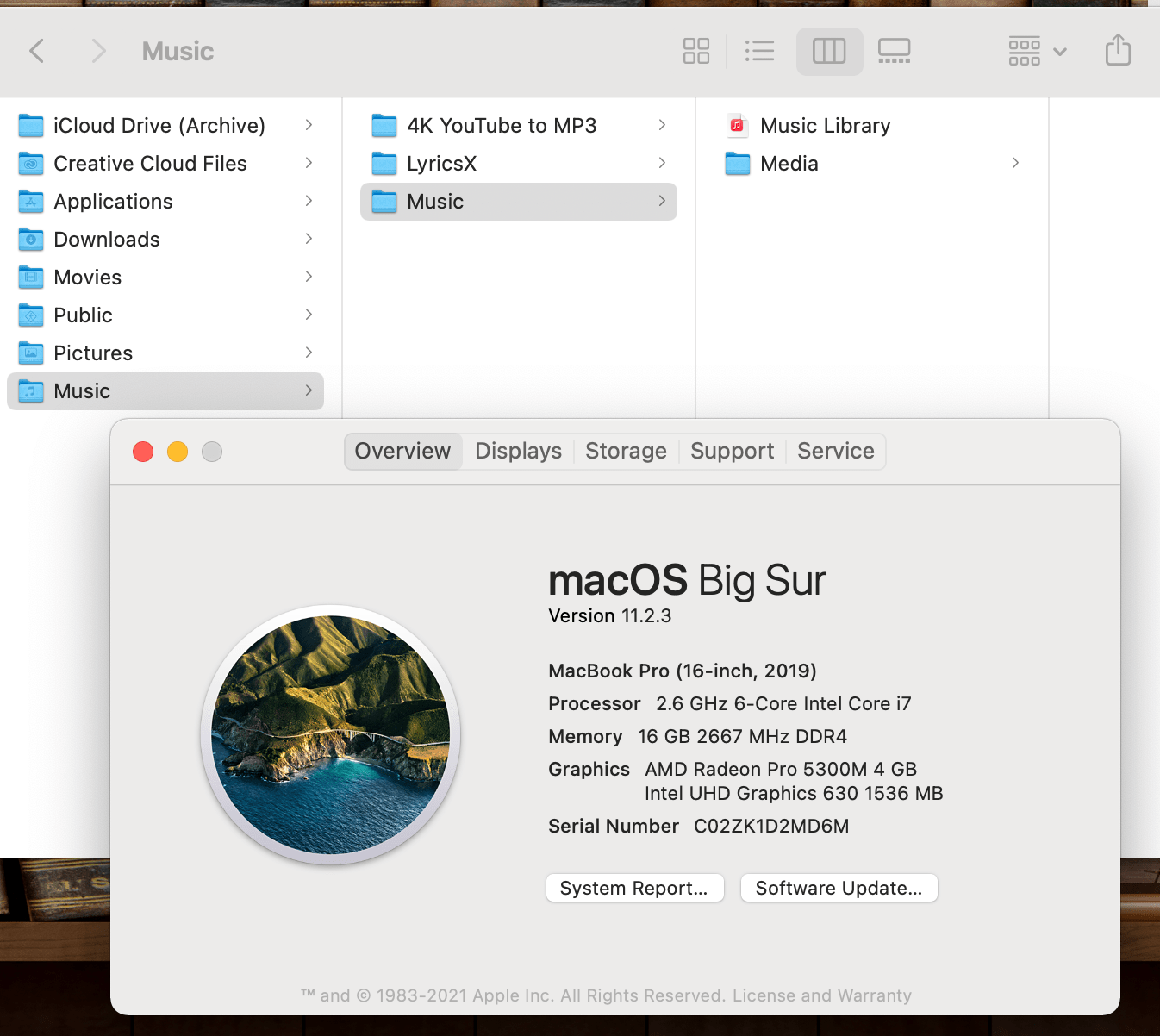
Task: Select the Applications folder name
Action: click(x=113, y=202)
